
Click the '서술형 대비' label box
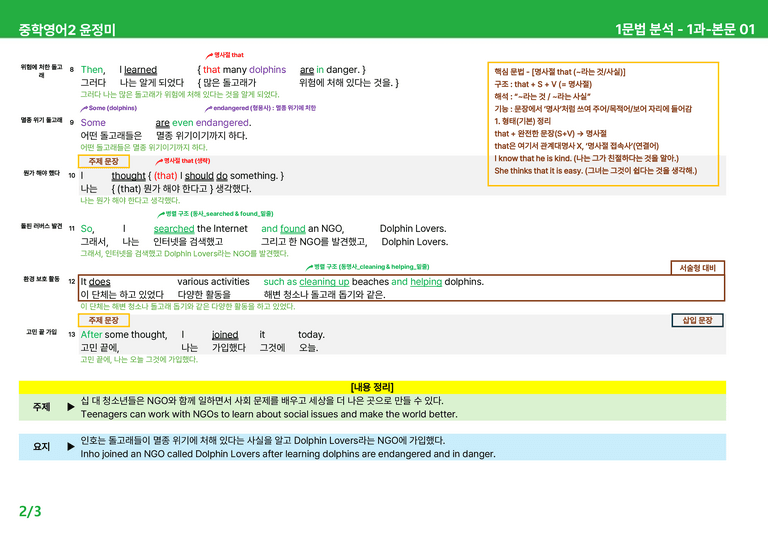pyautogui.click(x=697, y=268)
